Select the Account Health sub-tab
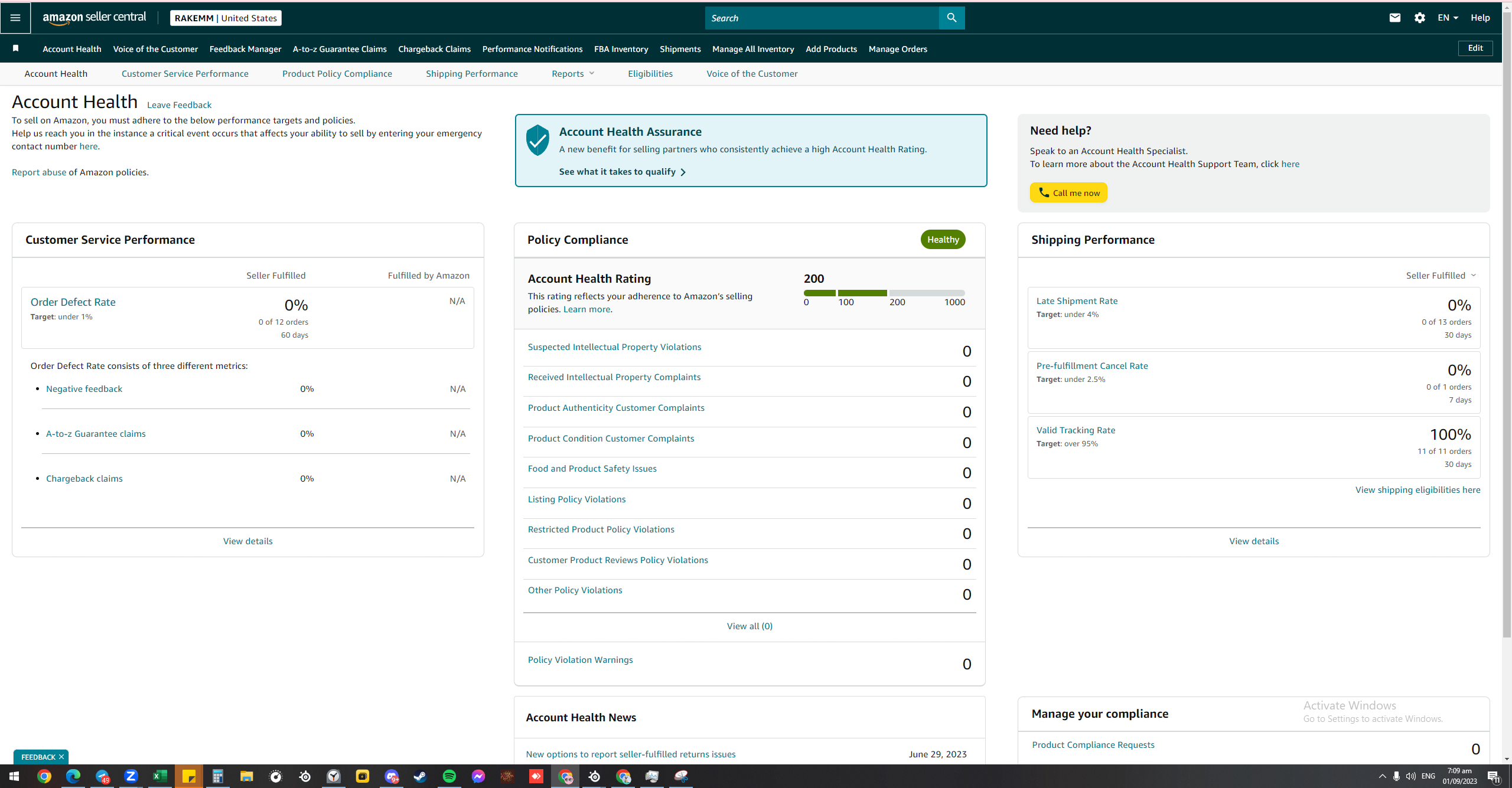1512x788 pixels. click(56, 74)
